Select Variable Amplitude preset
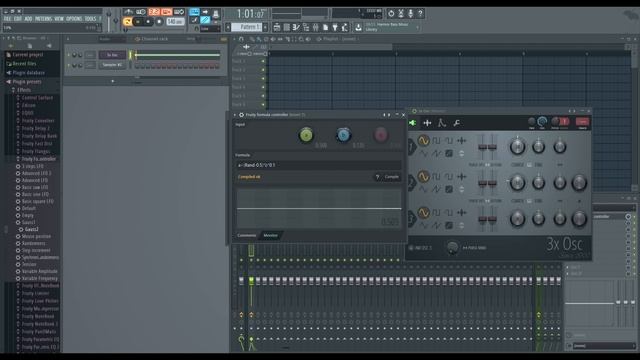The width and height of the screenshot is (640, 360). 39,271
